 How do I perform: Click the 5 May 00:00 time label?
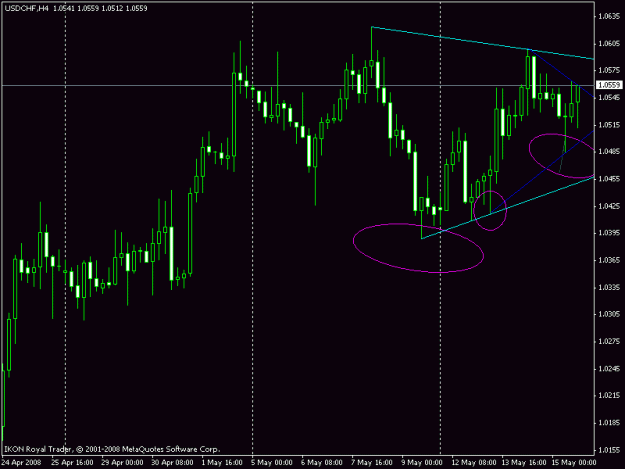coord(272,463)
